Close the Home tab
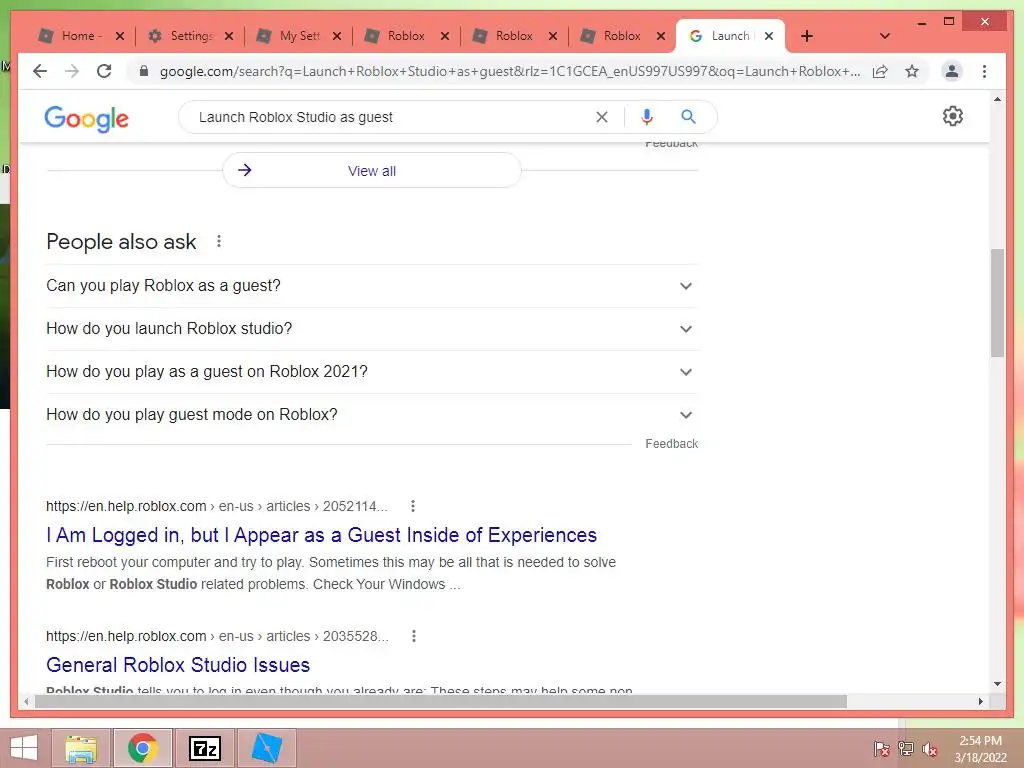This screenshot has width=1024, height=768. pyautogui.click(x=120, y=36)
